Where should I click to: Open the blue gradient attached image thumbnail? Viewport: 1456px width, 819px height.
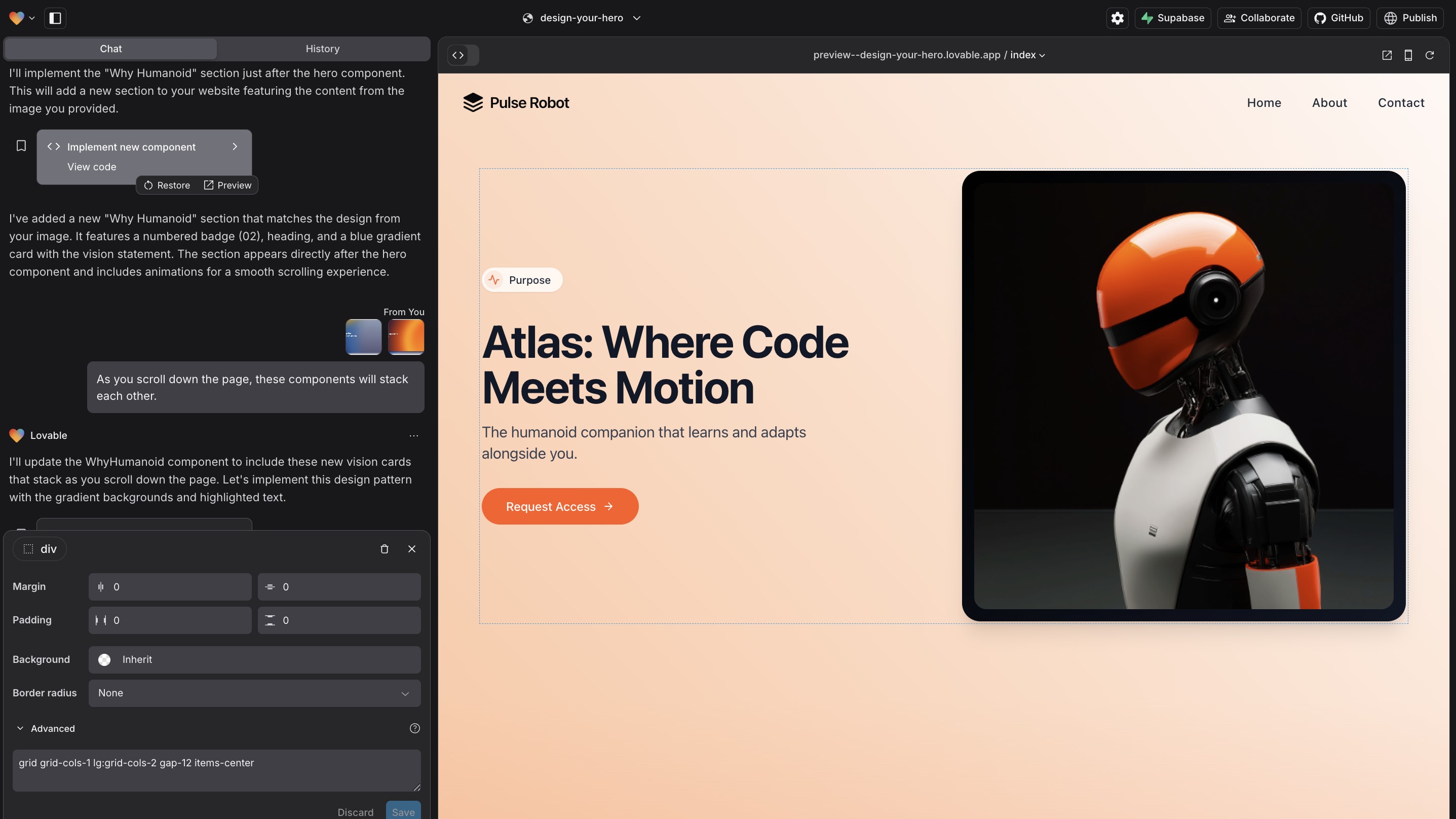[363, 337]
